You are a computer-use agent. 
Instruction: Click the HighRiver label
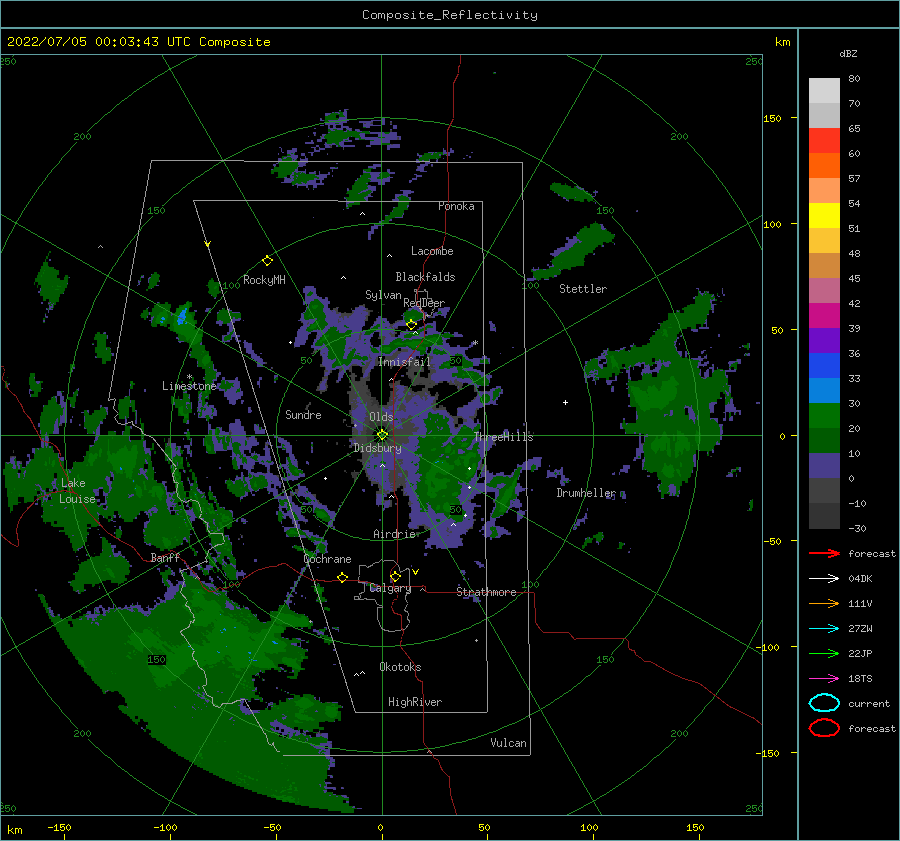pyautogui.click(x=415, y=702)
